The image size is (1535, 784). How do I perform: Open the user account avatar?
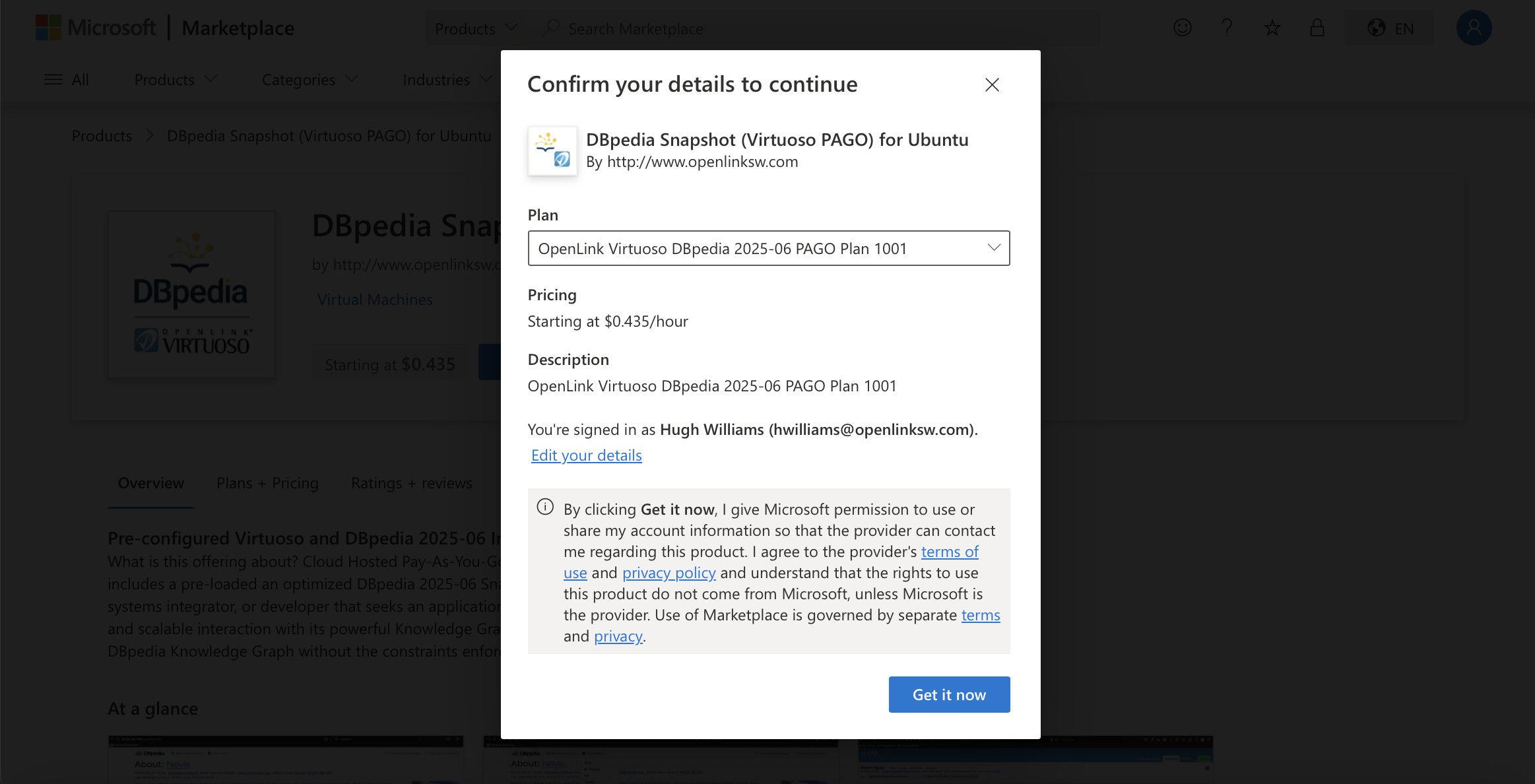pos(1474,28)
